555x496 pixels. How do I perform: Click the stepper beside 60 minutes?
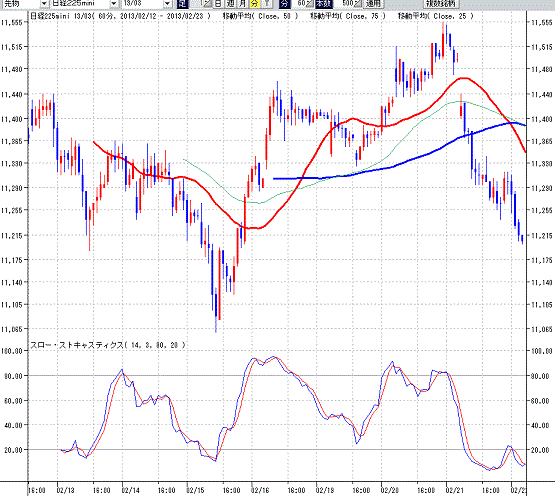pyautogui.click(x=310, y=4)
